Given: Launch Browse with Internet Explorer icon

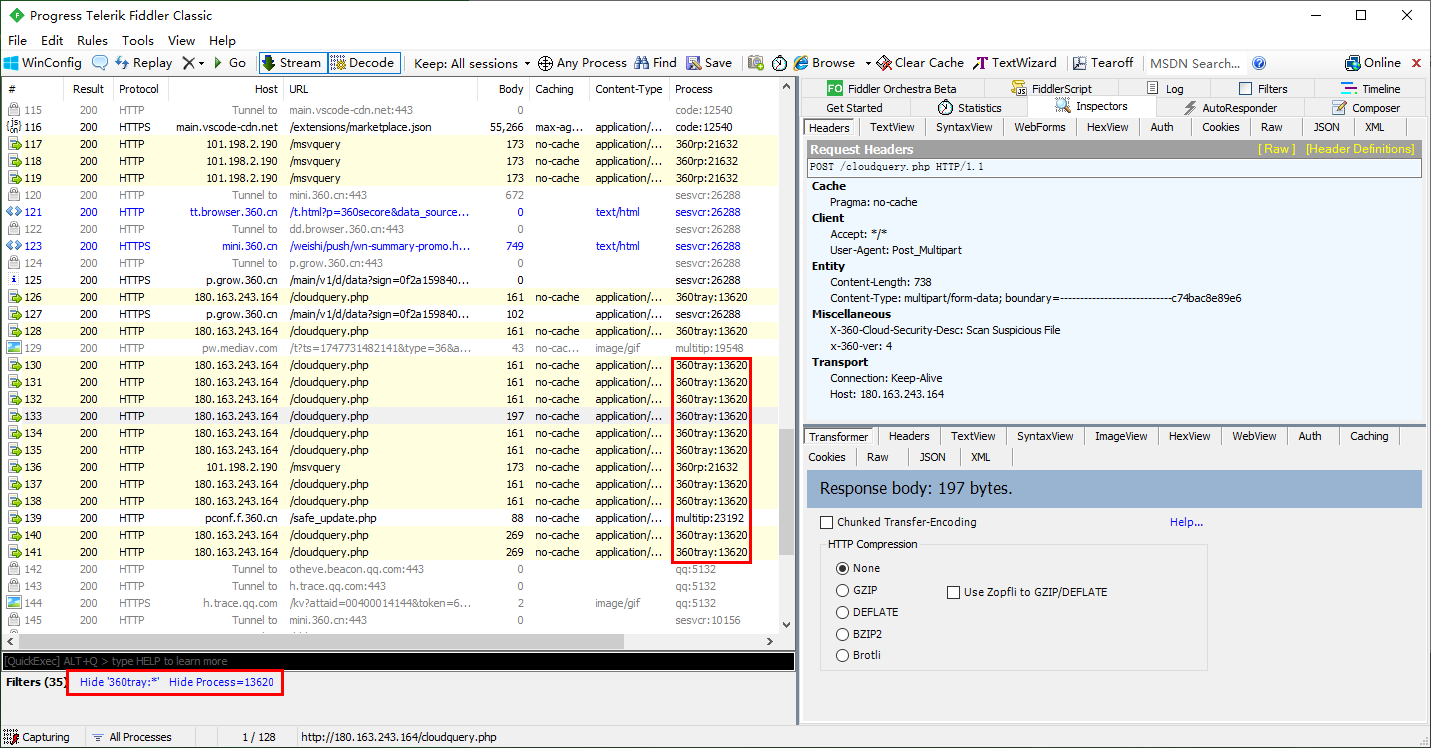Looking at the screenshot, I should (824, 63).
